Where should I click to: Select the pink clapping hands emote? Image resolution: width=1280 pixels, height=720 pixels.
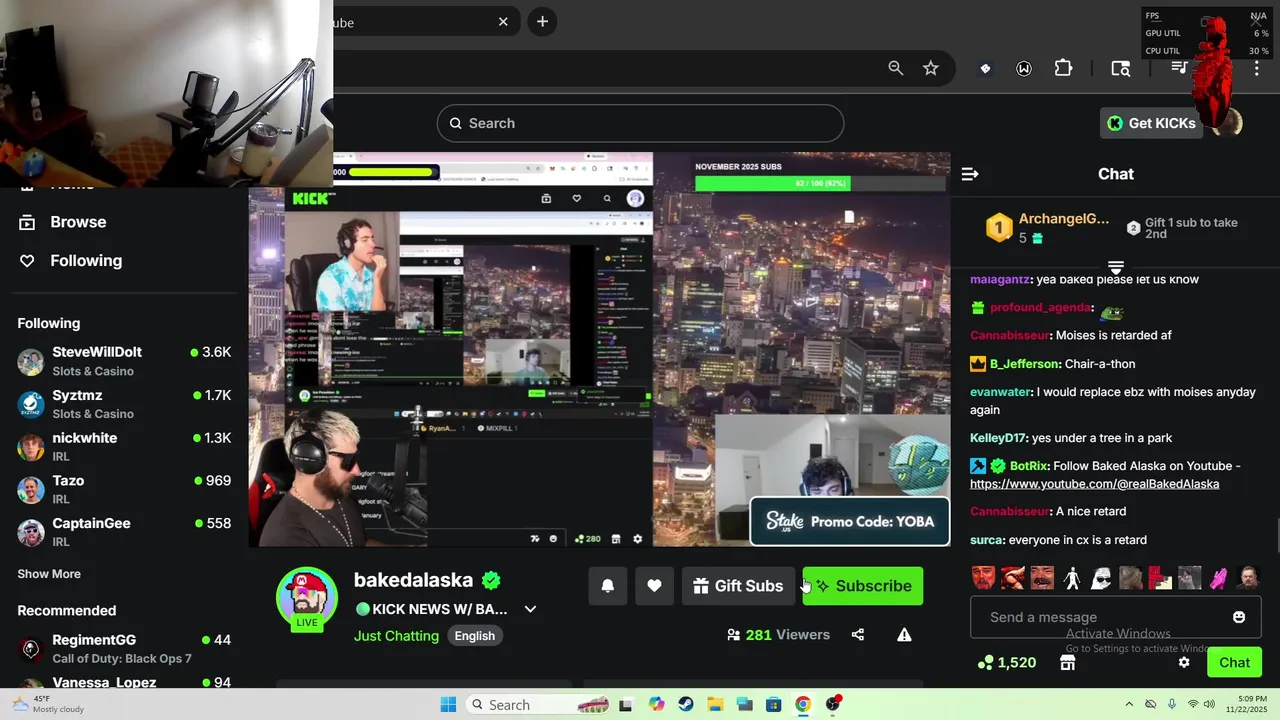click(x=1218, y=578)
